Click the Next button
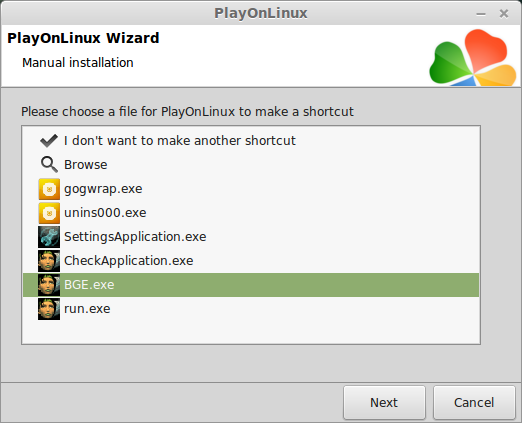522x423 pixels. coord(384,403)
